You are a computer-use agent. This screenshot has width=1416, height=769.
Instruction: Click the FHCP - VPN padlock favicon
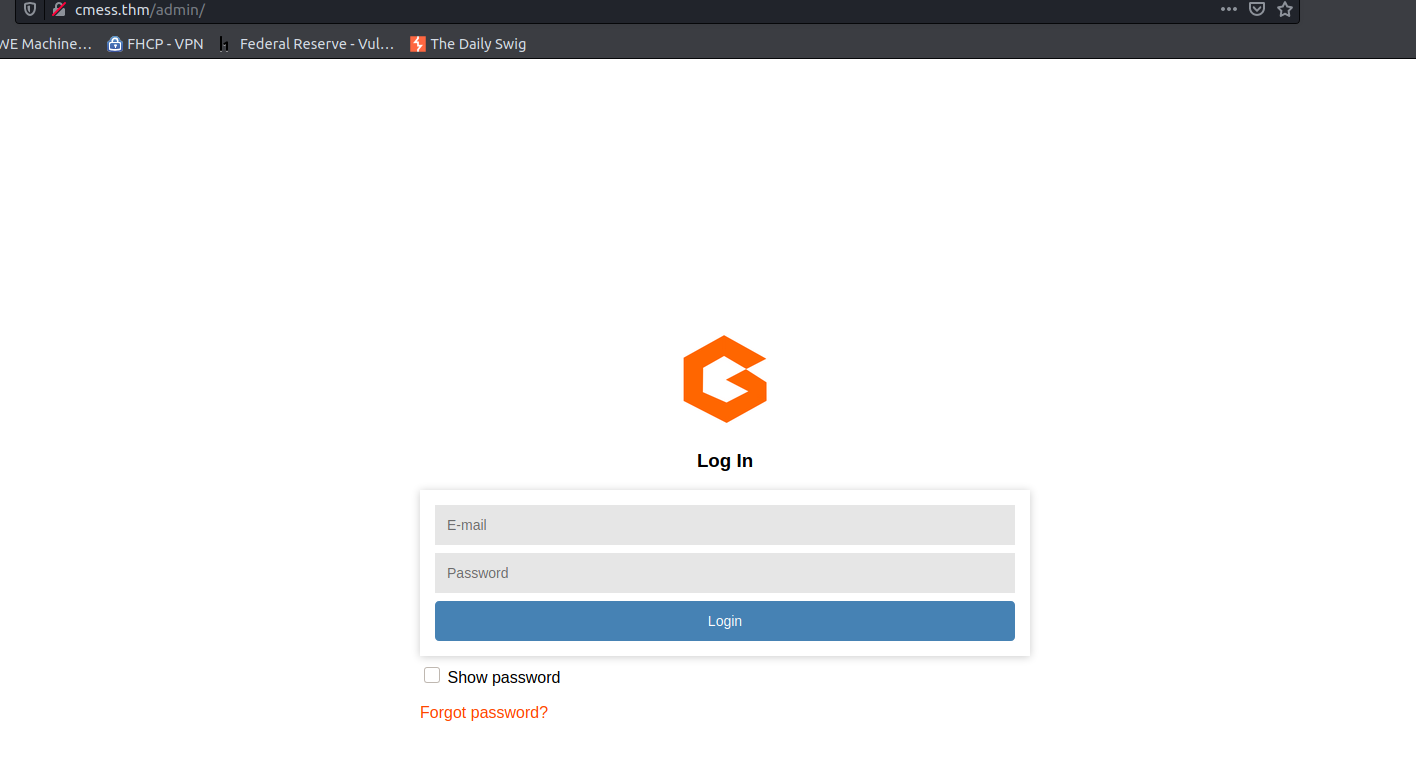coord(115,44)
